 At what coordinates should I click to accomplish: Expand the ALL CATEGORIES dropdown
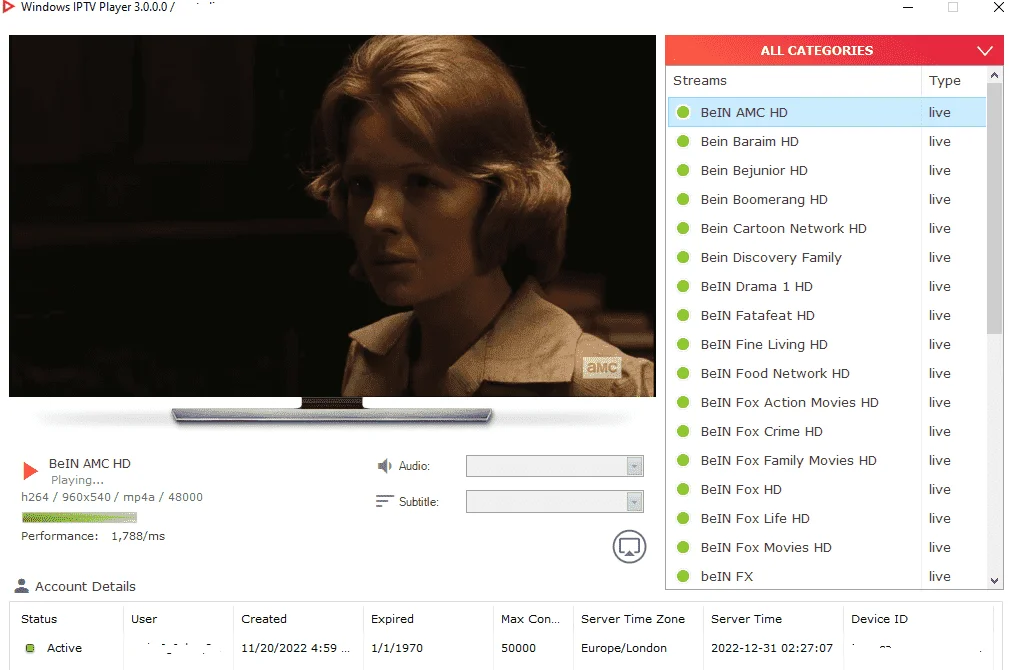click(x=834, y=50)
